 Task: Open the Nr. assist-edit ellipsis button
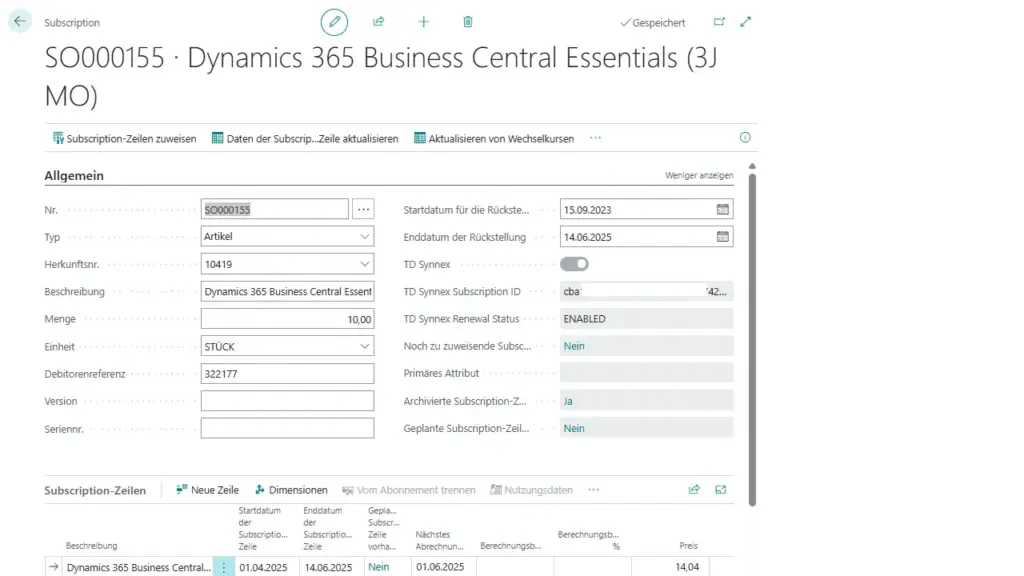coord(363,210)
